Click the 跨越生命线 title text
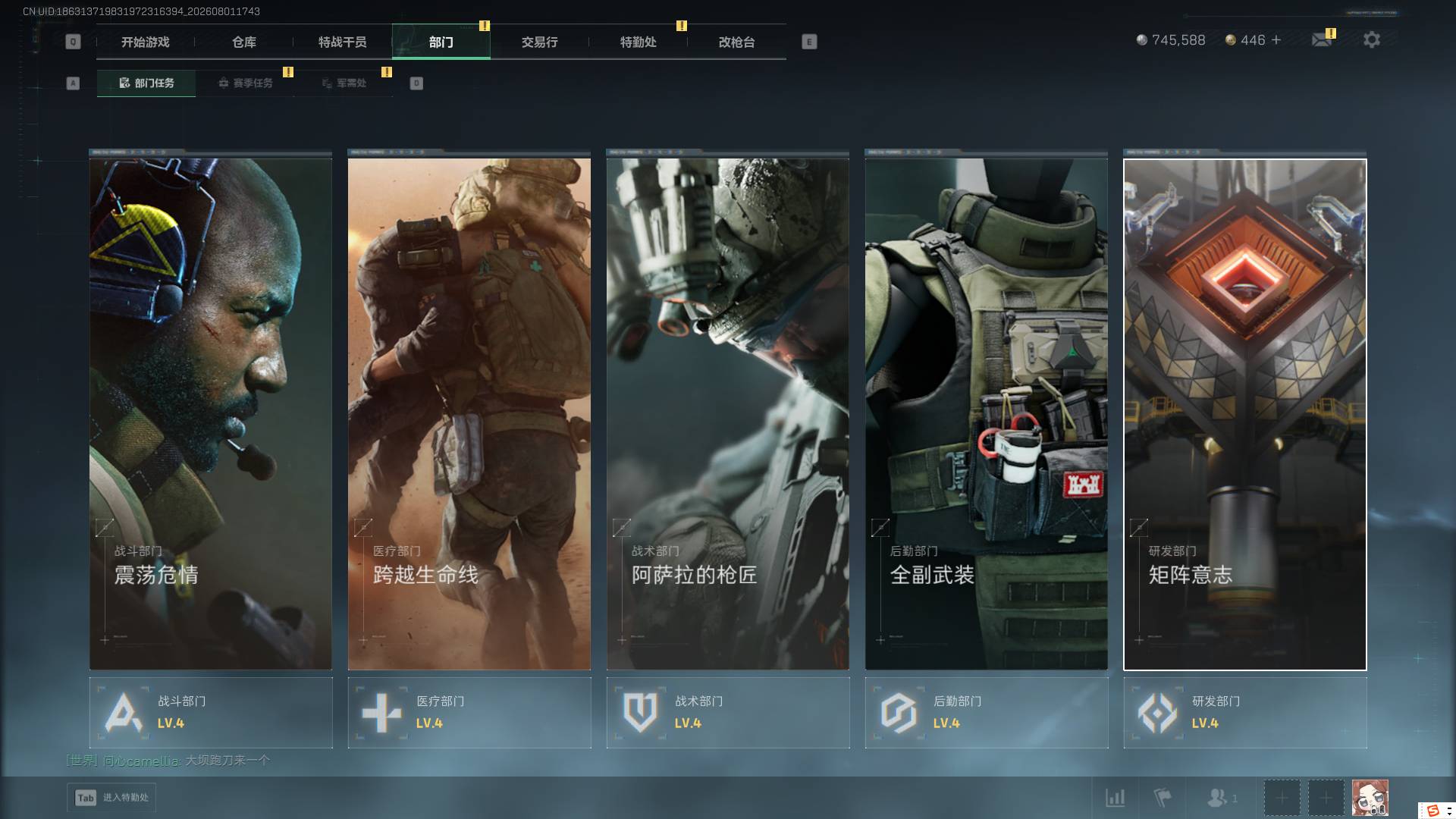Image resolution: width=1456 pixels, height=819 pixels. 425,575
